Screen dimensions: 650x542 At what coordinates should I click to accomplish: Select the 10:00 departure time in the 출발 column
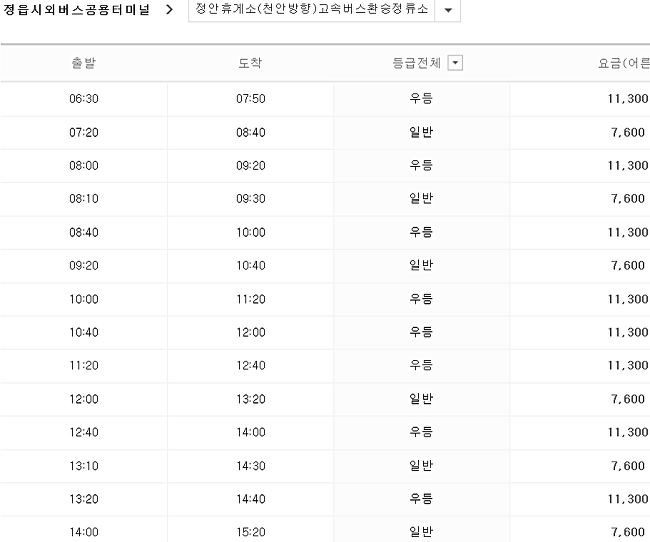[84, 299]
